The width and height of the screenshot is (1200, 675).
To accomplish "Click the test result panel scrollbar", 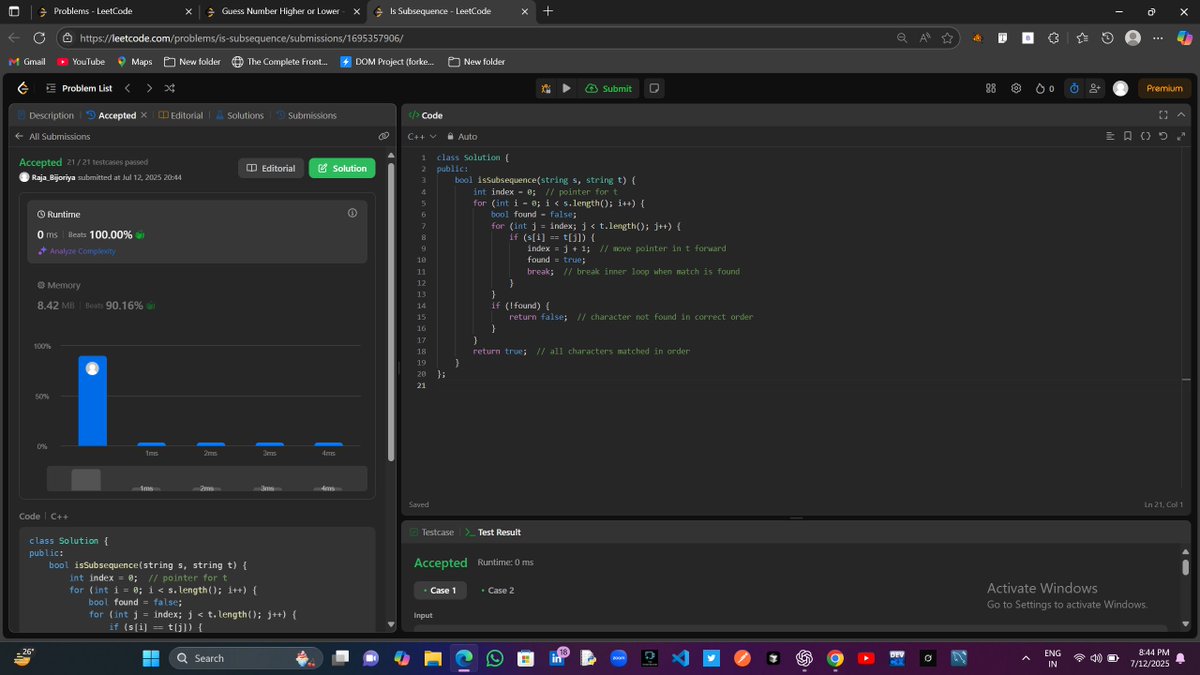I will (x=1186, y=567).
